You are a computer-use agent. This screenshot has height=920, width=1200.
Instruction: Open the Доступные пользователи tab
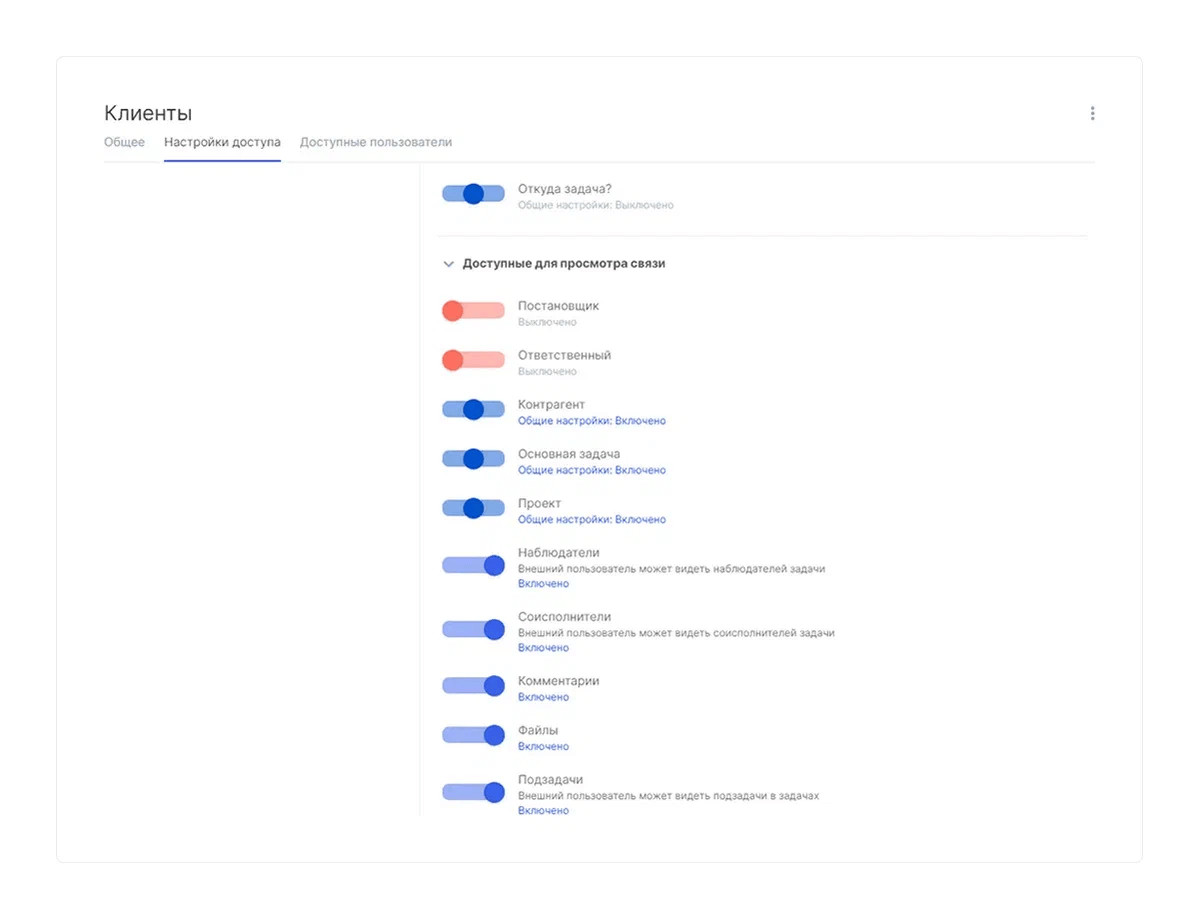click(x=375, y=142)
